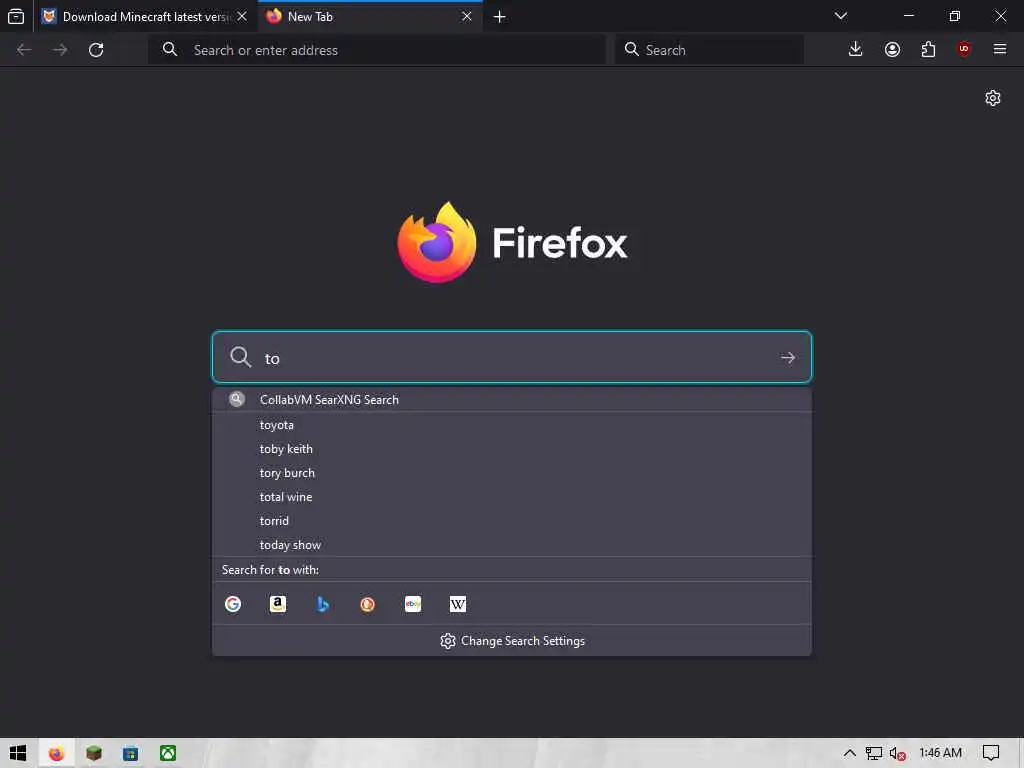Viewport: 1024px width, 768px height.
Task: Open the Microsoft Store taskbar icon
Action: click(131, 753)
